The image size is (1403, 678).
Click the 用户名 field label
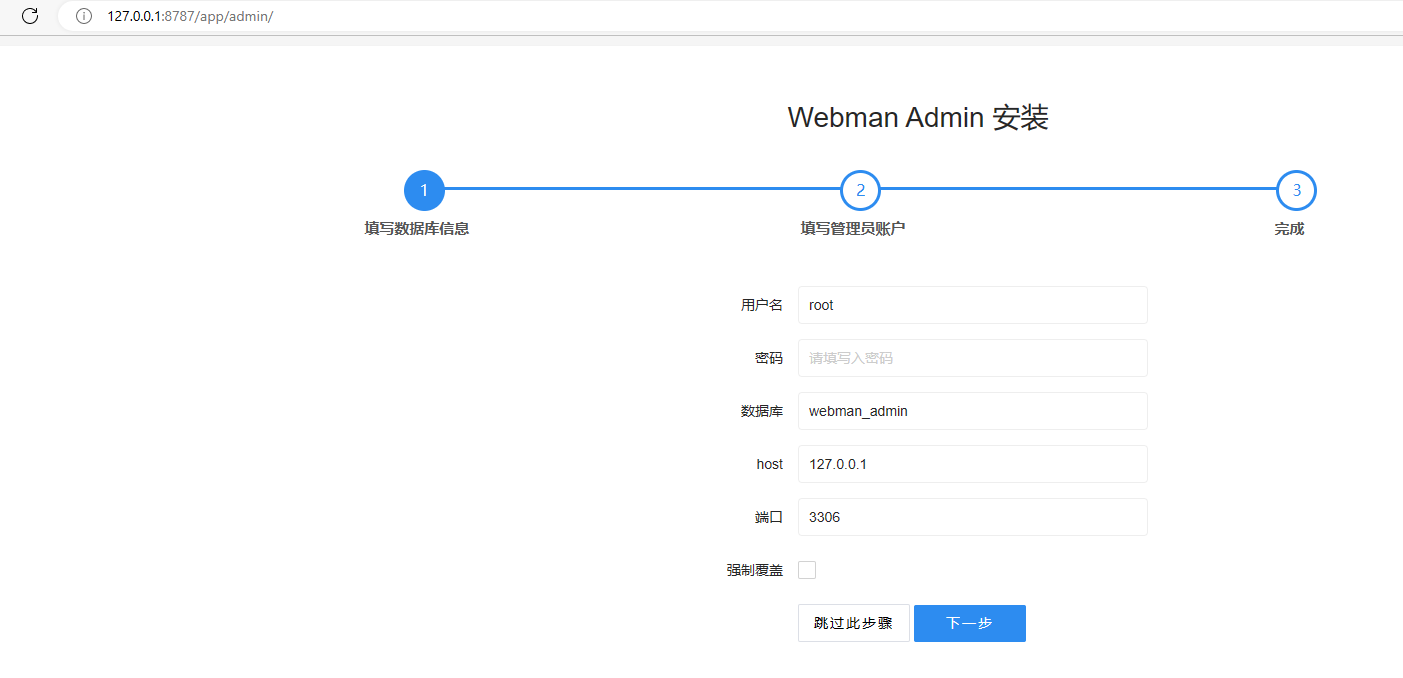(762, 305)
